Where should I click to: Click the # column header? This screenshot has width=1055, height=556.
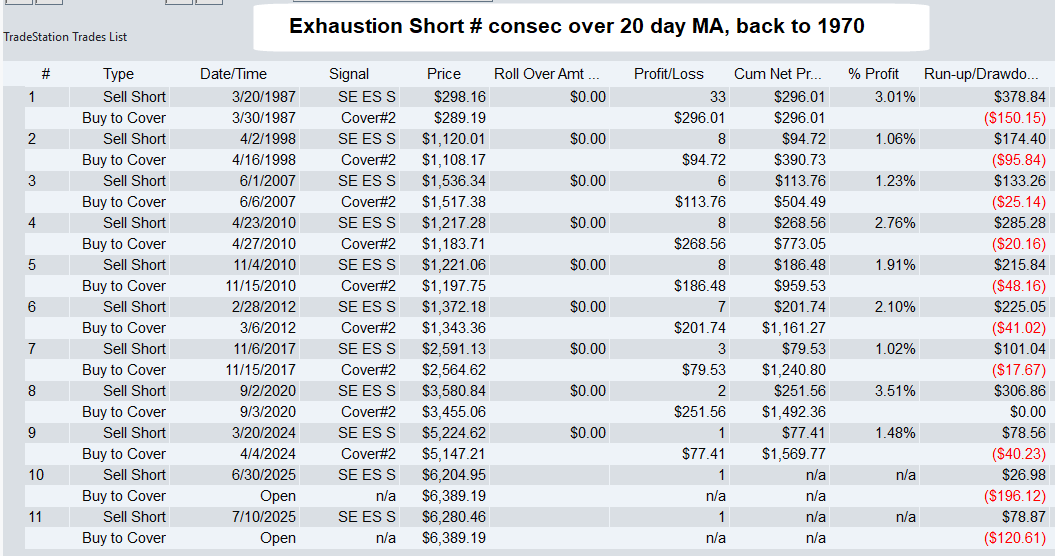pos(46,74)
